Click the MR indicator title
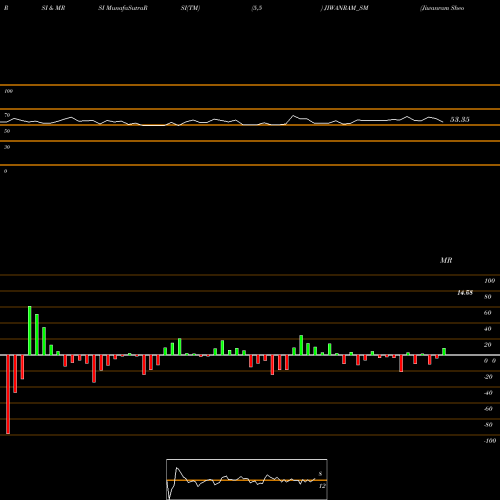The image size is (500, 500). [x=446, y=260]
